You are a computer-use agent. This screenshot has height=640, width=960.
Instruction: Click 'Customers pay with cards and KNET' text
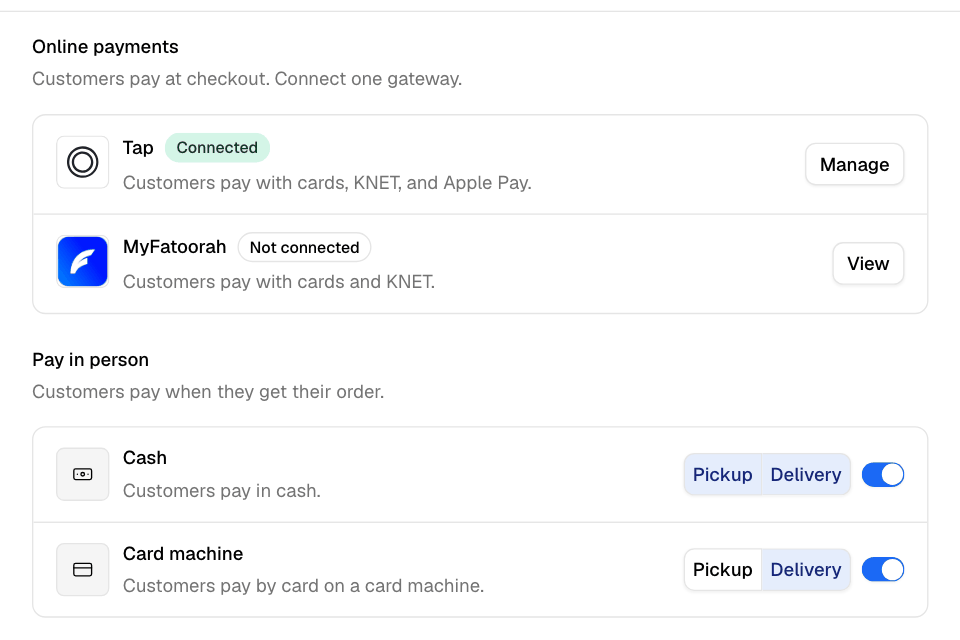[279, 282]
